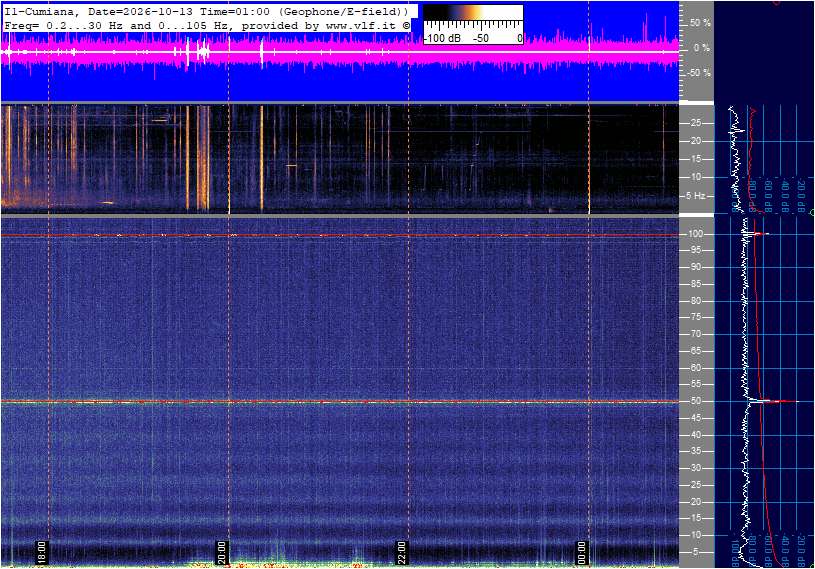Click the 60 Hz axis label
815x569 pixels.
click(x=695, y=368)
